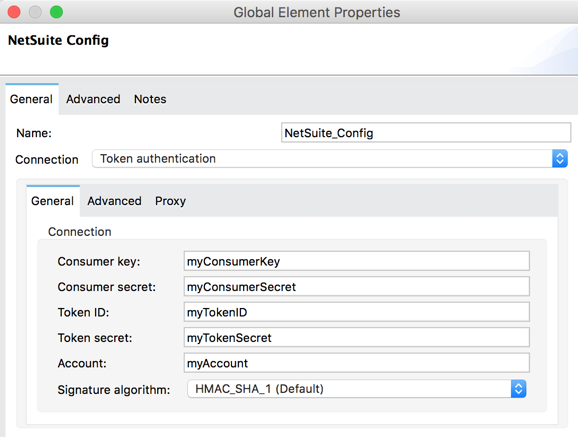578x437 pixels.
Task: Select the top-level General tab
Action: (32, 99)
